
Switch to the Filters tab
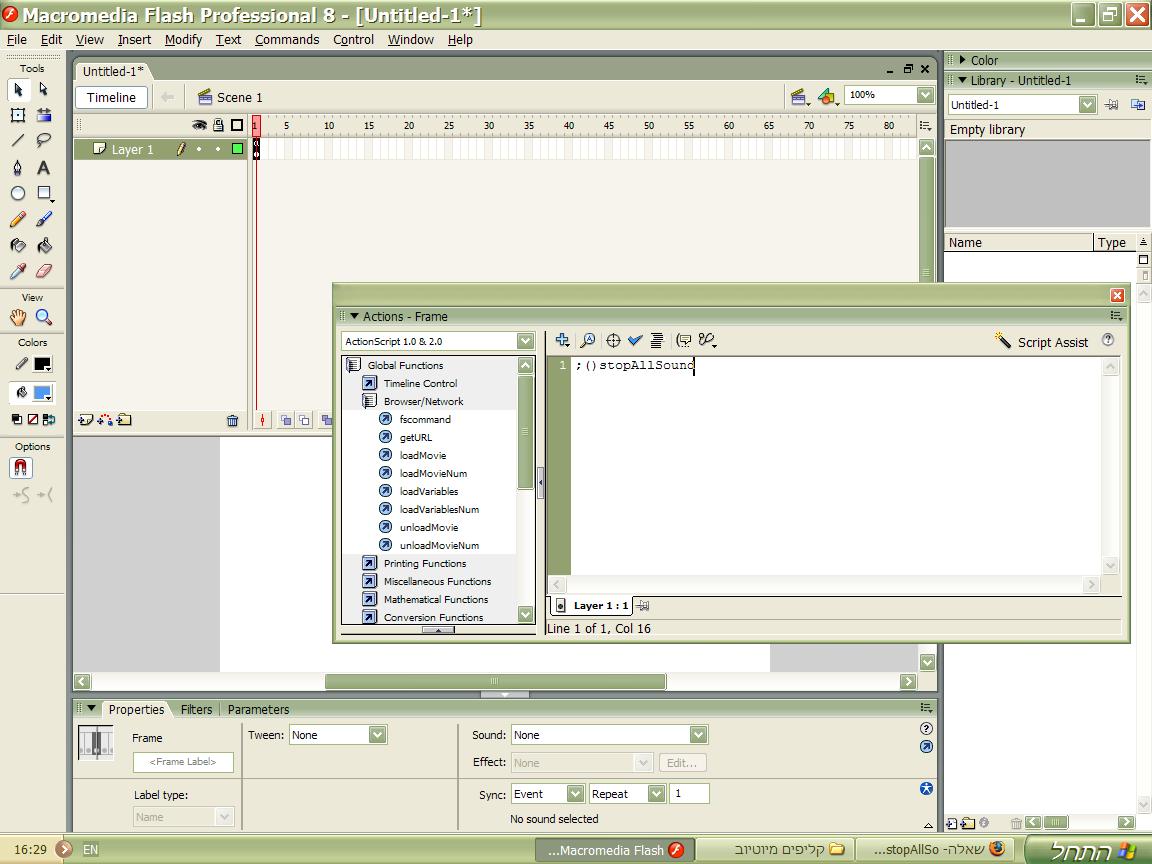click(196, 709)
